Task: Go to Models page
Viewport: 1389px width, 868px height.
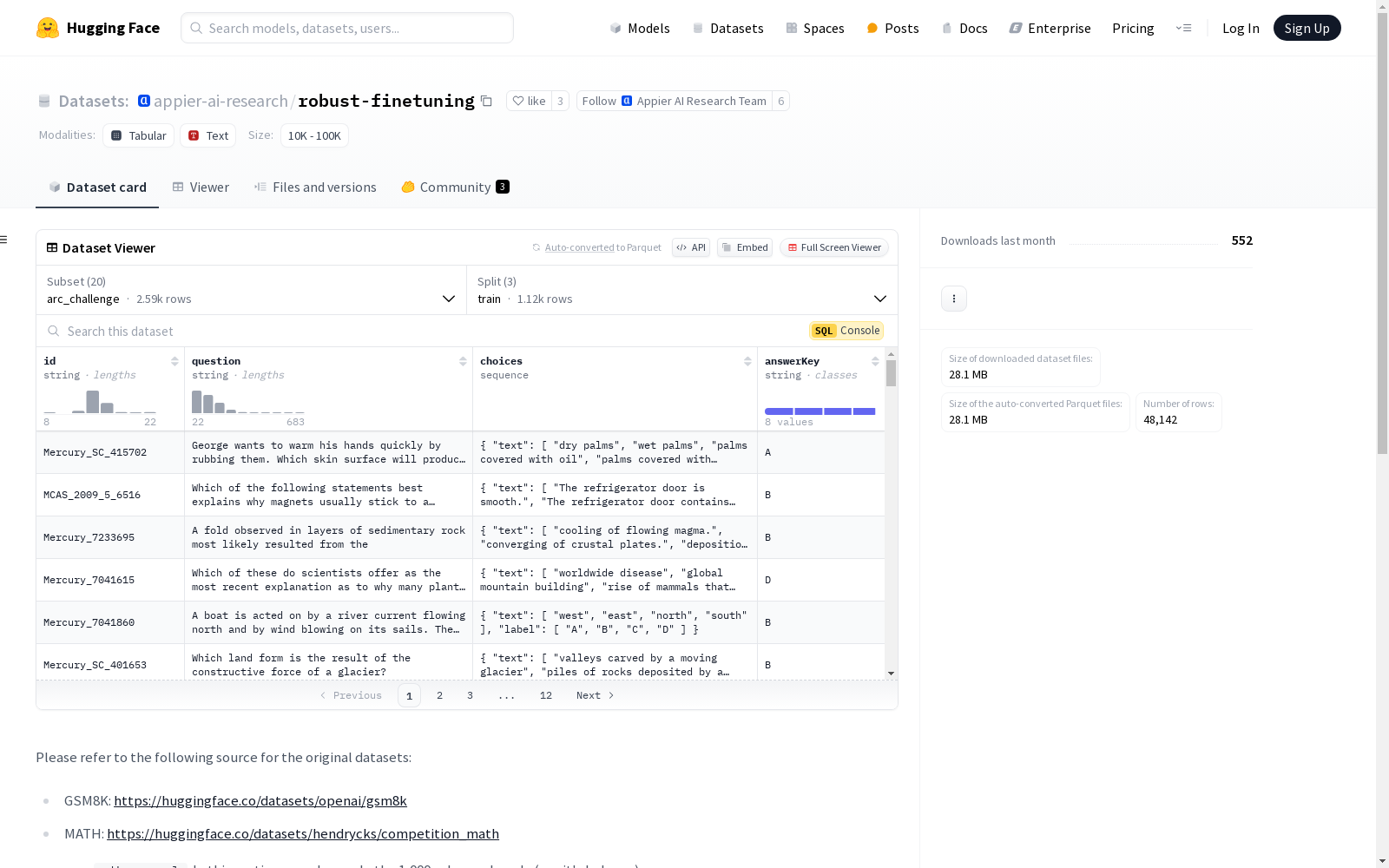Action: tap(640, 28)
